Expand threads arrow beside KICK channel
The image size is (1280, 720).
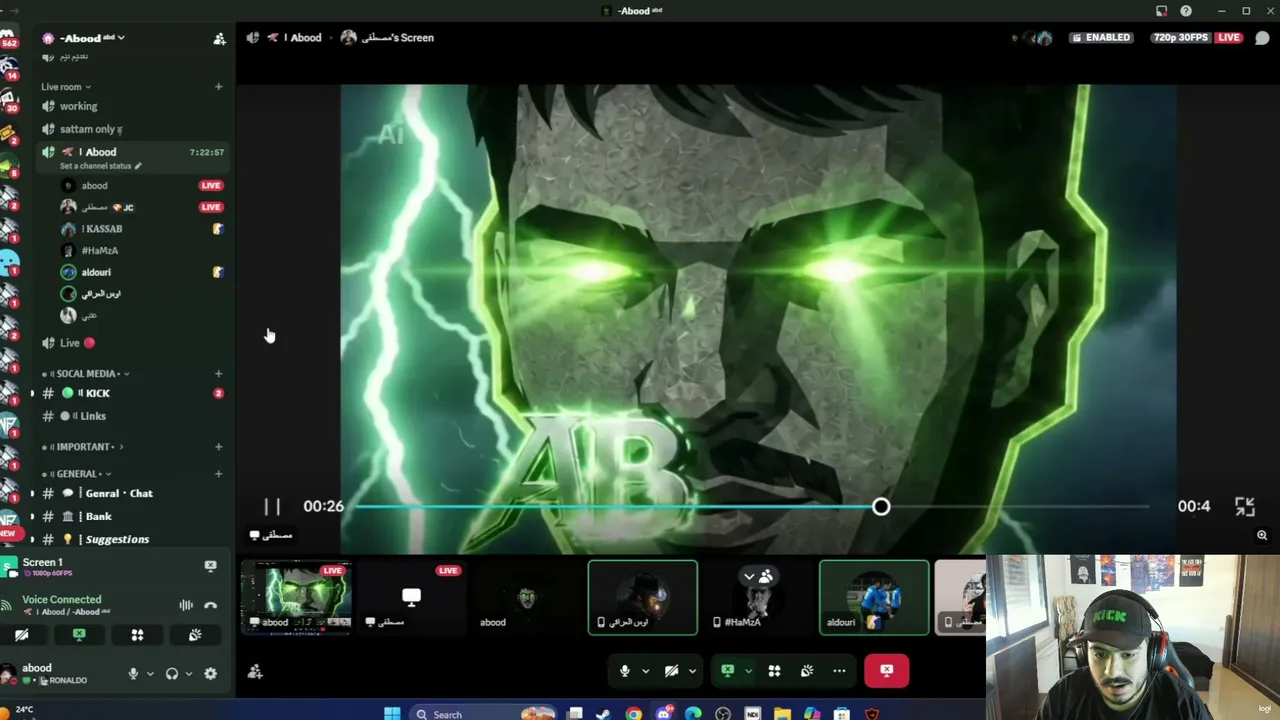click(31, 393)
